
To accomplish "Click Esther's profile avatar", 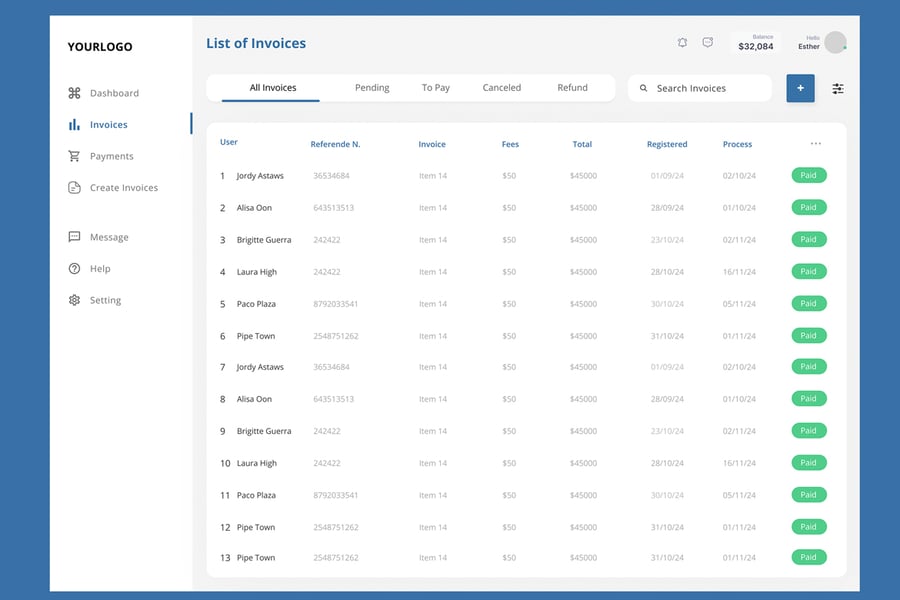I will [835, 42].
